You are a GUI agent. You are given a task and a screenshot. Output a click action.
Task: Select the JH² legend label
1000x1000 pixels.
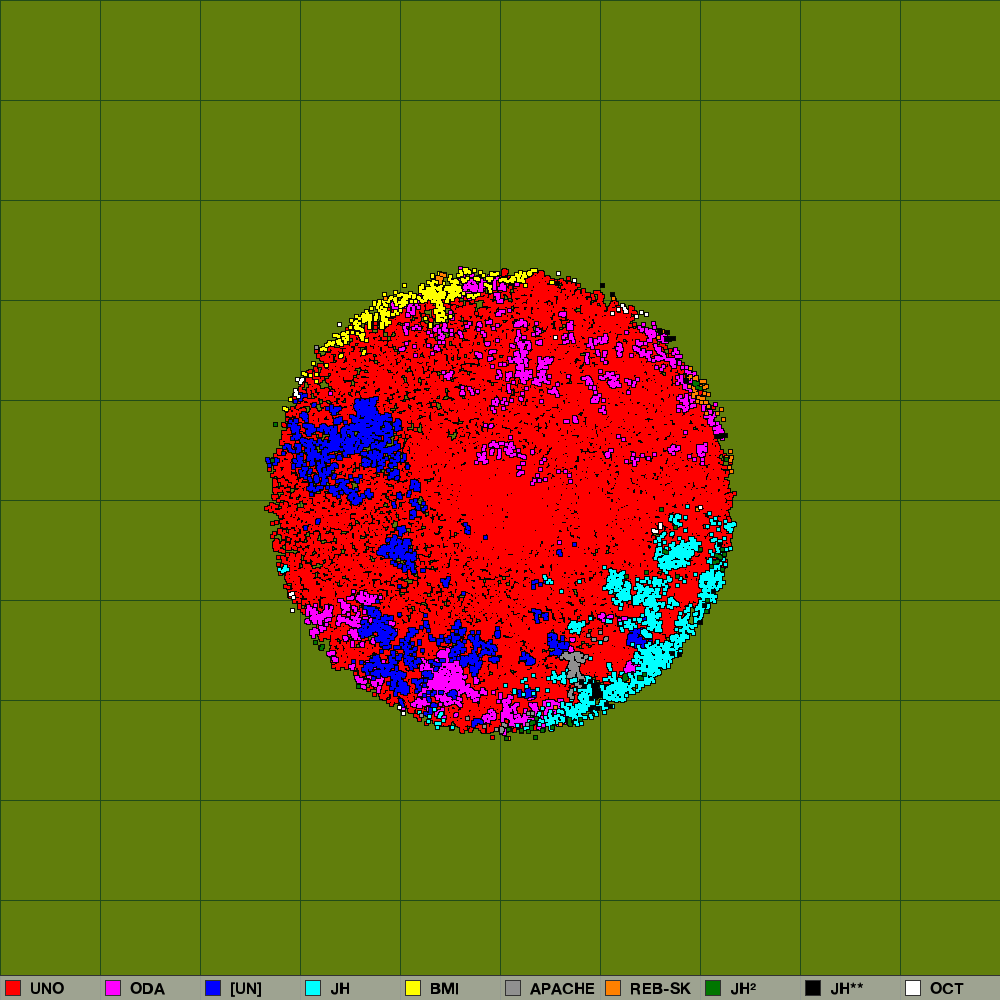click(743, 989)
